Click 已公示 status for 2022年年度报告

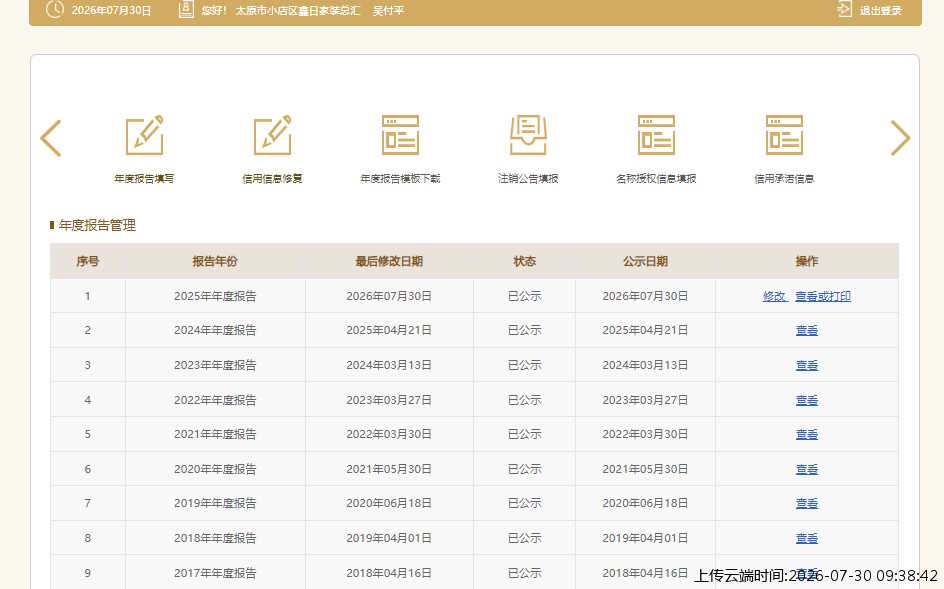pos(524,400)
